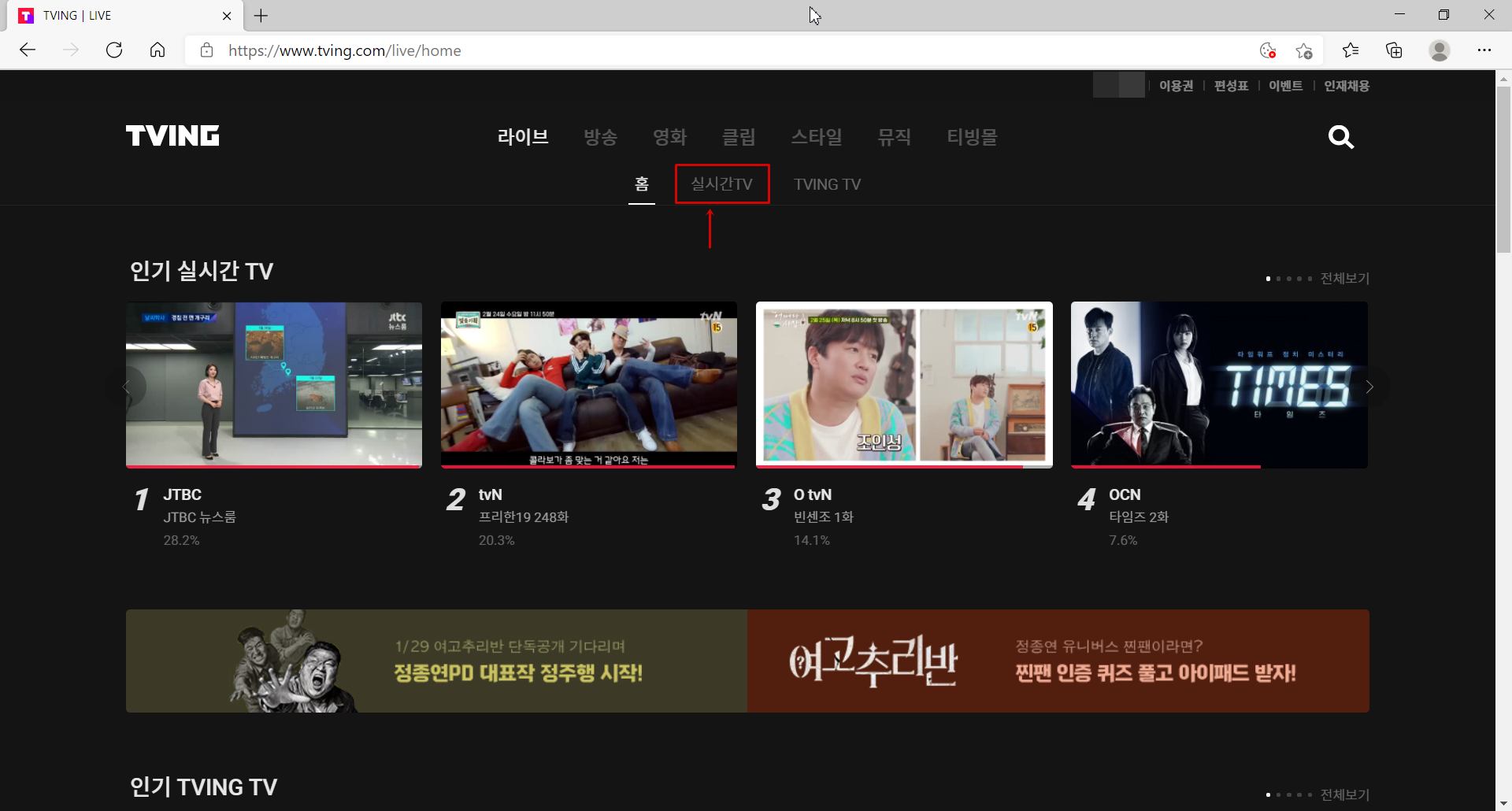Click the browser forward arrow

point(71,50)
